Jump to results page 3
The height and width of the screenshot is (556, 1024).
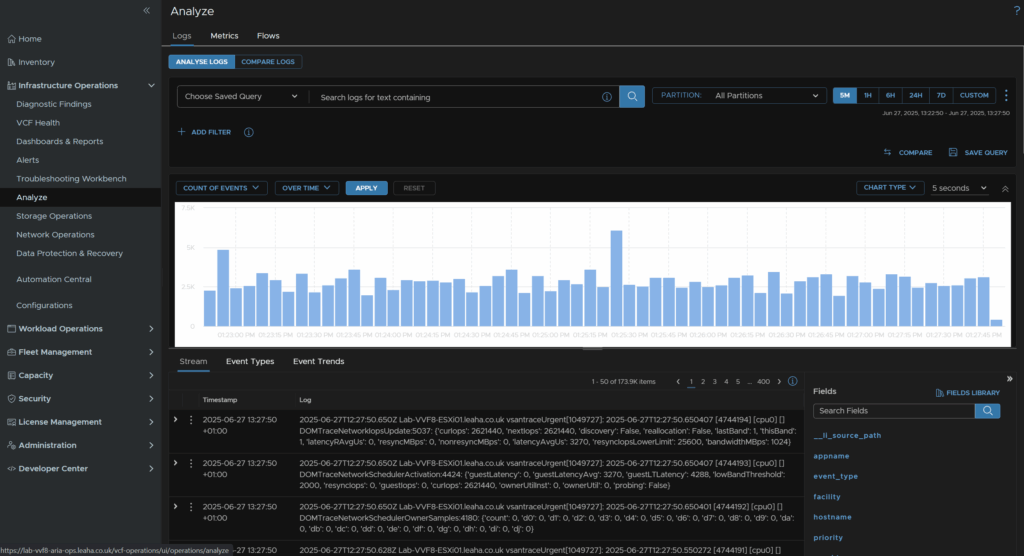pos(714,382)
